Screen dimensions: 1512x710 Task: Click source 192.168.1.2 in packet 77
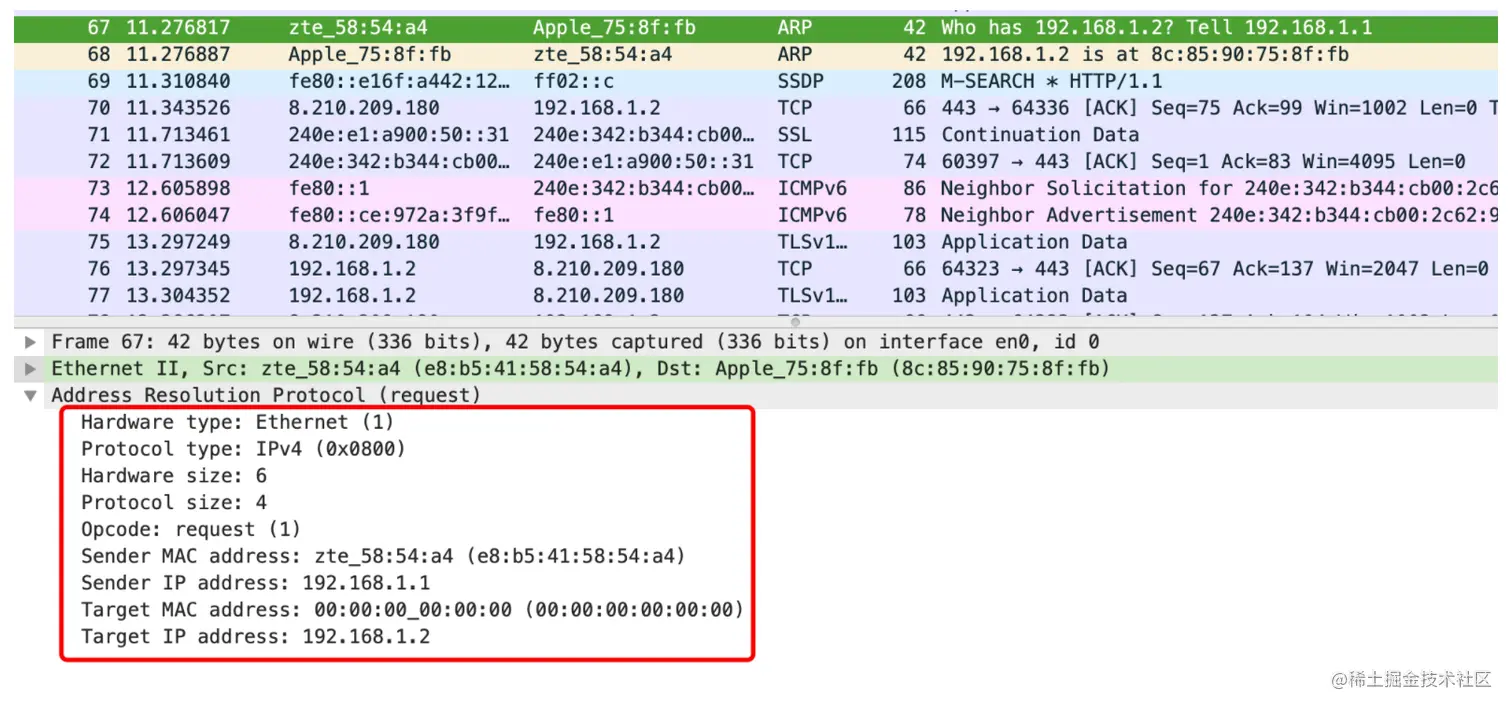352,296
